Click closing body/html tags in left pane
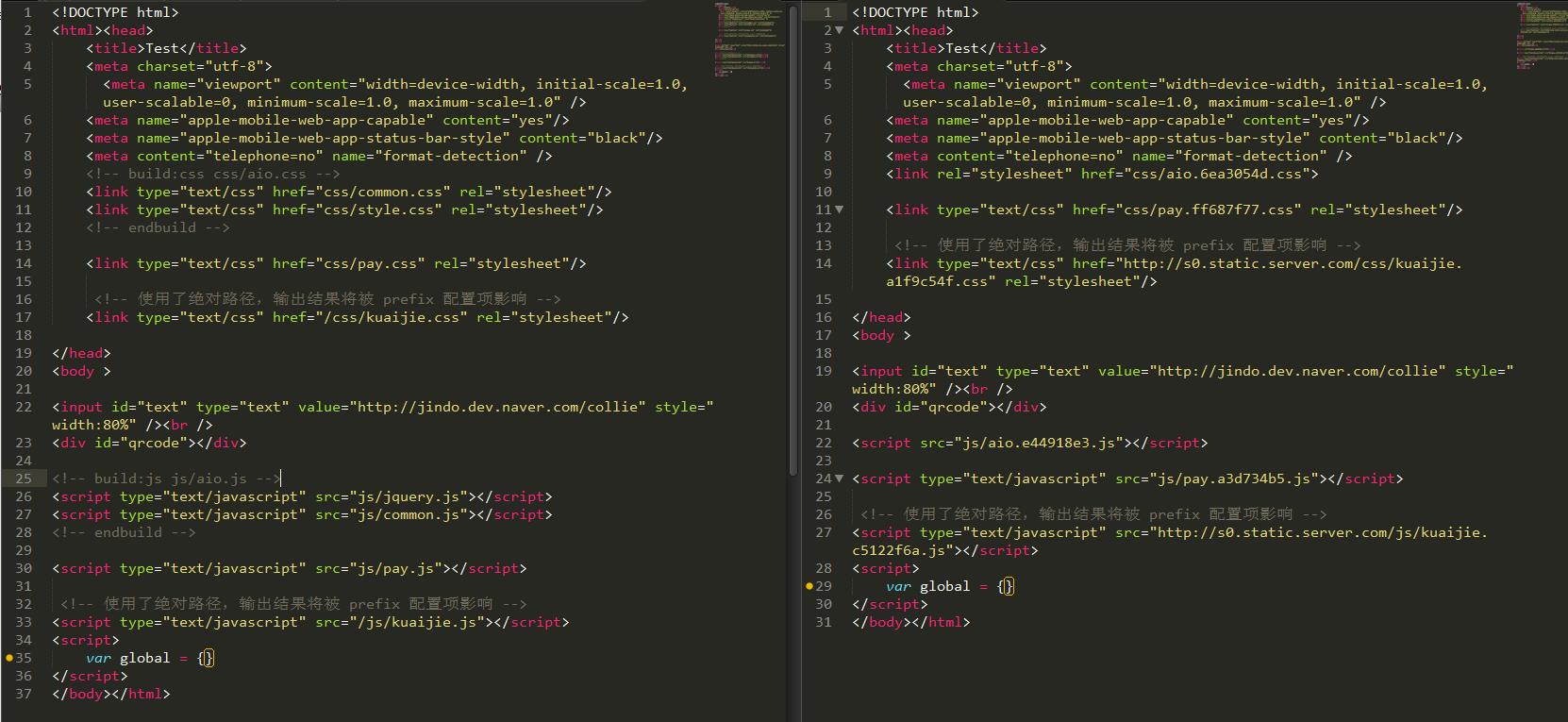The height and width of the screenshot is (722, 1568). pos(111,694)
